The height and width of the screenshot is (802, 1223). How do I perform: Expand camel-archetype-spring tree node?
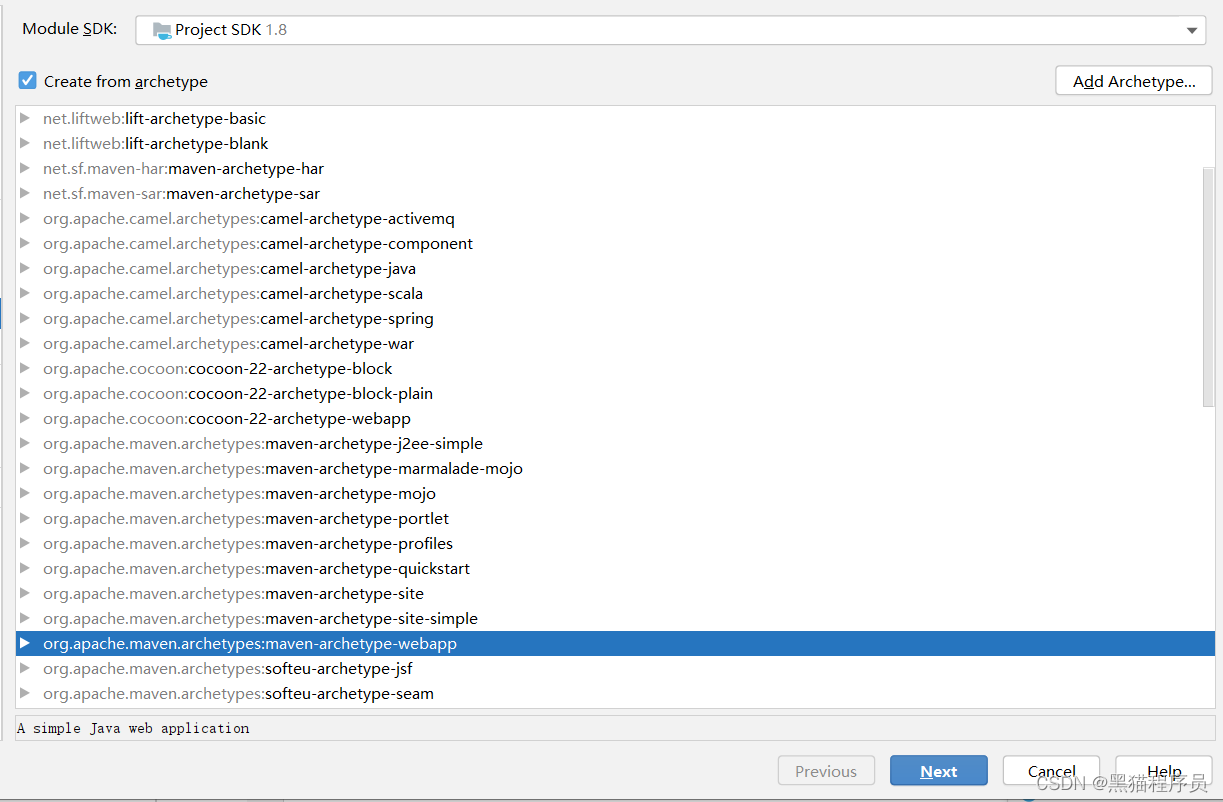click(x=25, y=318)
